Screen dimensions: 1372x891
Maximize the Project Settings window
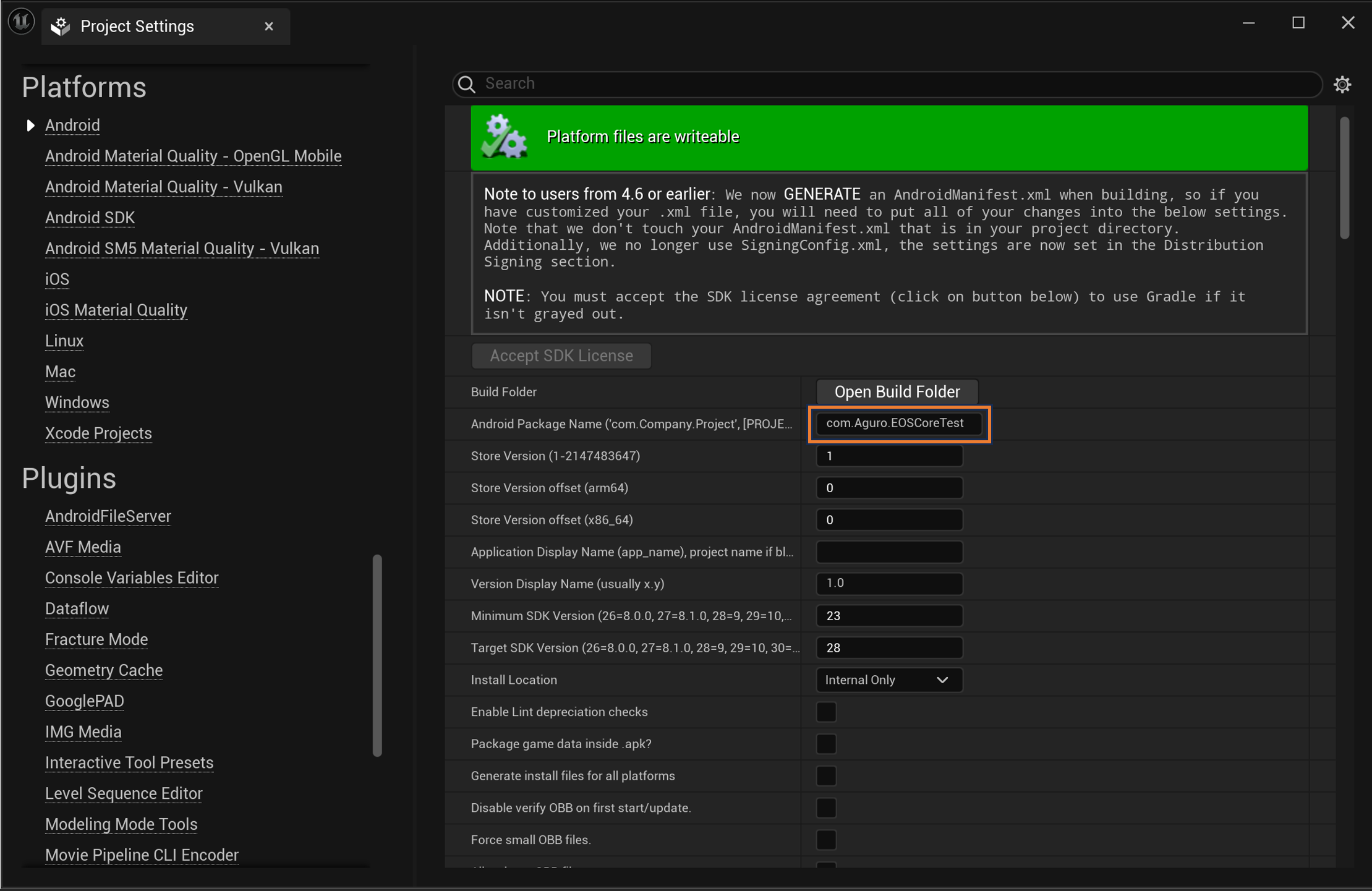click(1298, 23)
